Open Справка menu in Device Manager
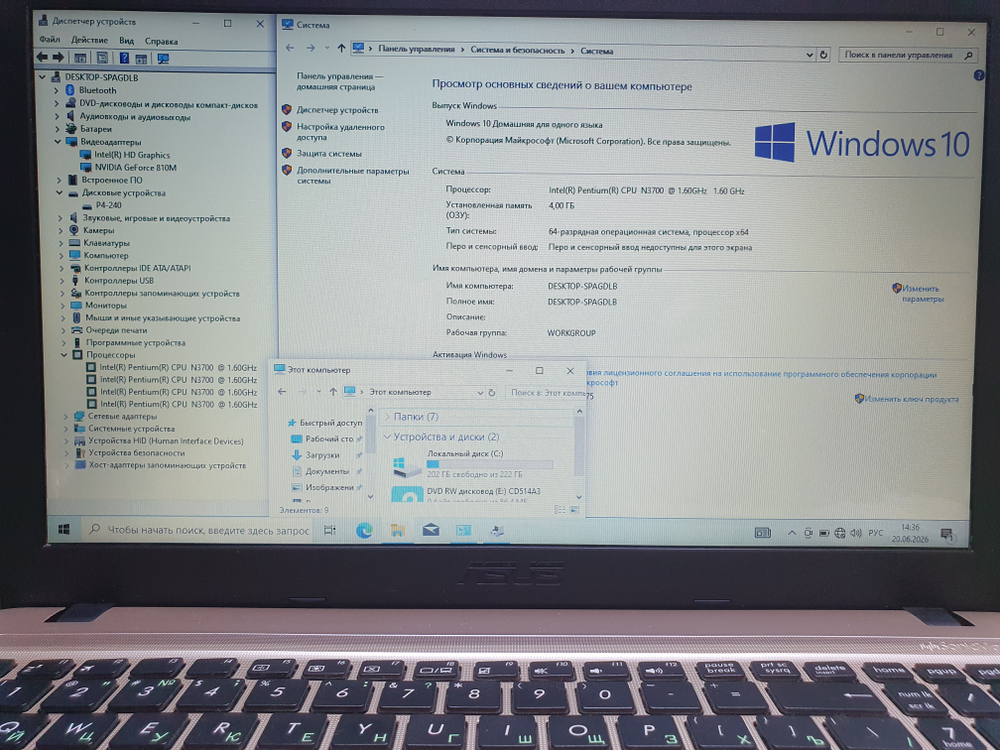 (161, 41)
